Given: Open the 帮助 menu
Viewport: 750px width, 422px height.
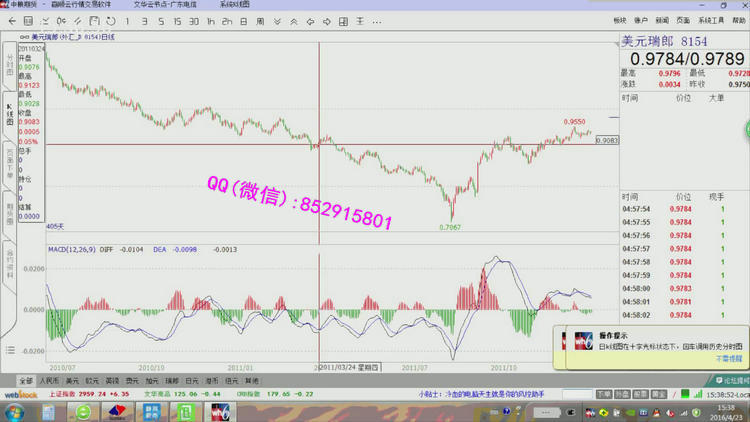Looking at the screenshot, I should click(x=736, y=20).
